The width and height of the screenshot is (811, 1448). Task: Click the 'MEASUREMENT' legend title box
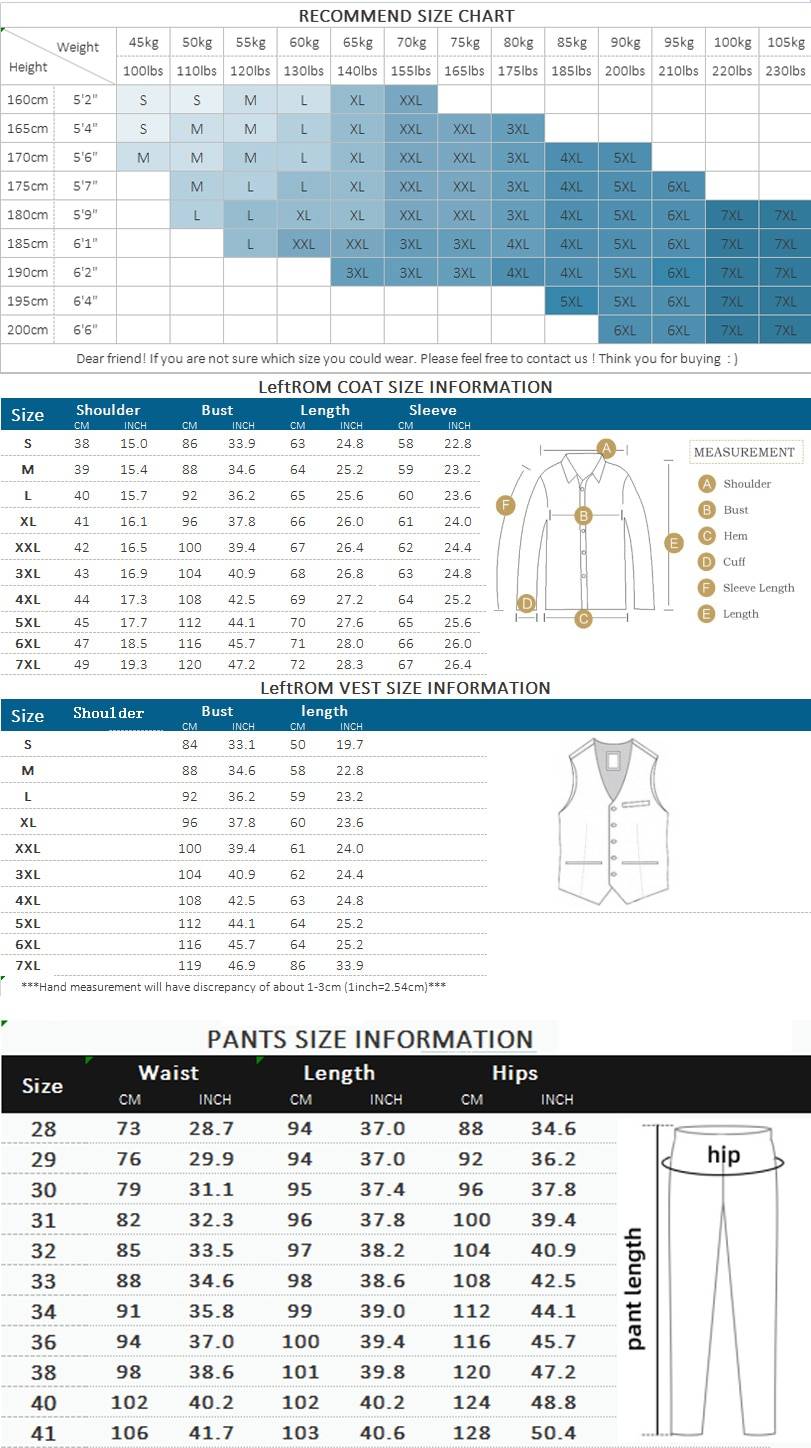(744, 452)
